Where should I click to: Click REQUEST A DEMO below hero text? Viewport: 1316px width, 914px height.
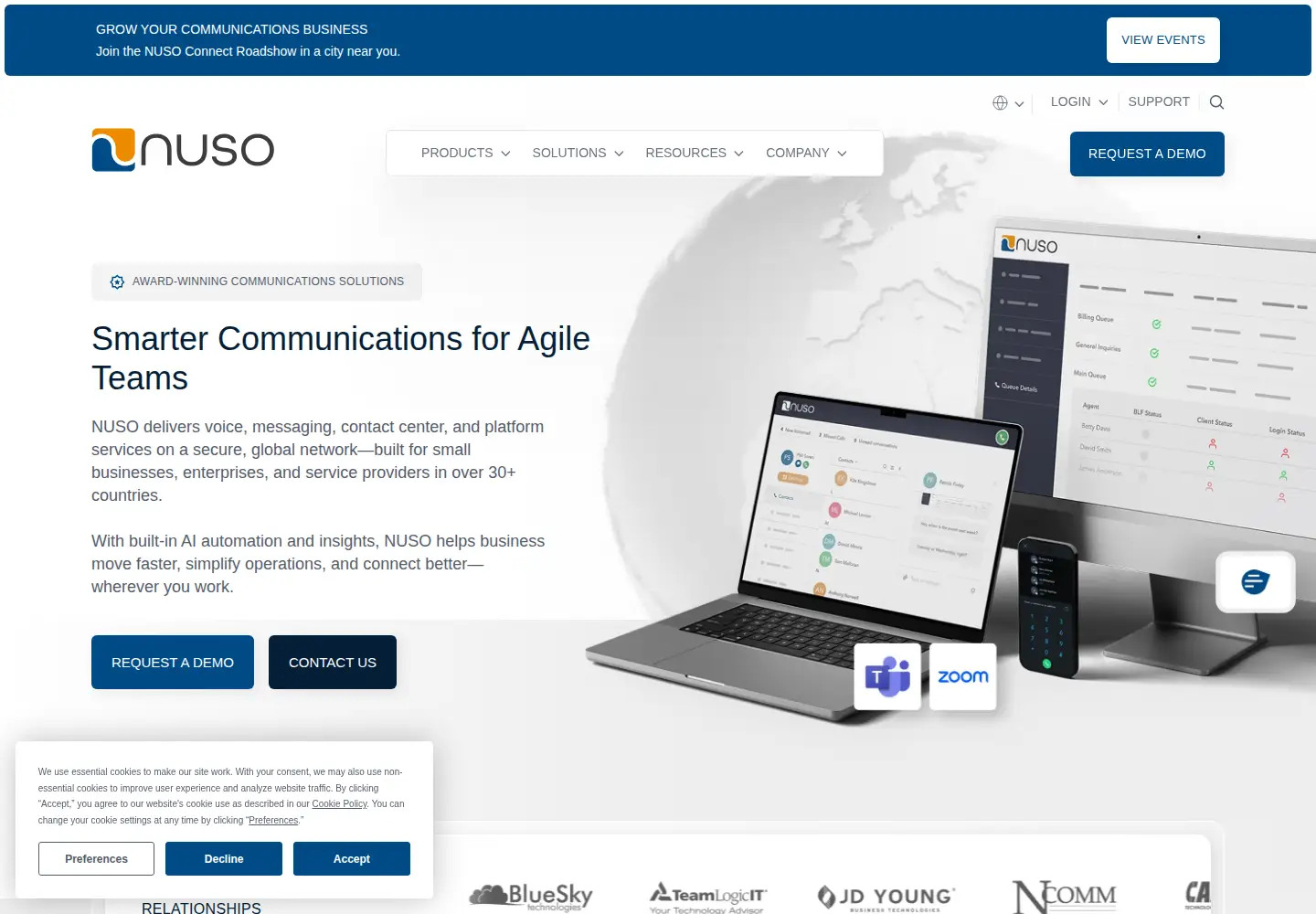pos(173,663)
